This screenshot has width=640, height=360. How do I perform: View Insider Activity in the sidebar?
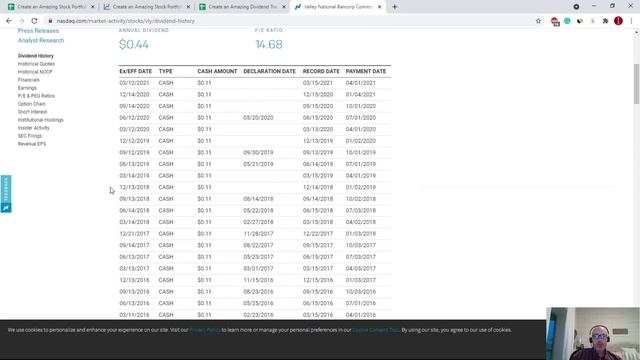(33, 128)
